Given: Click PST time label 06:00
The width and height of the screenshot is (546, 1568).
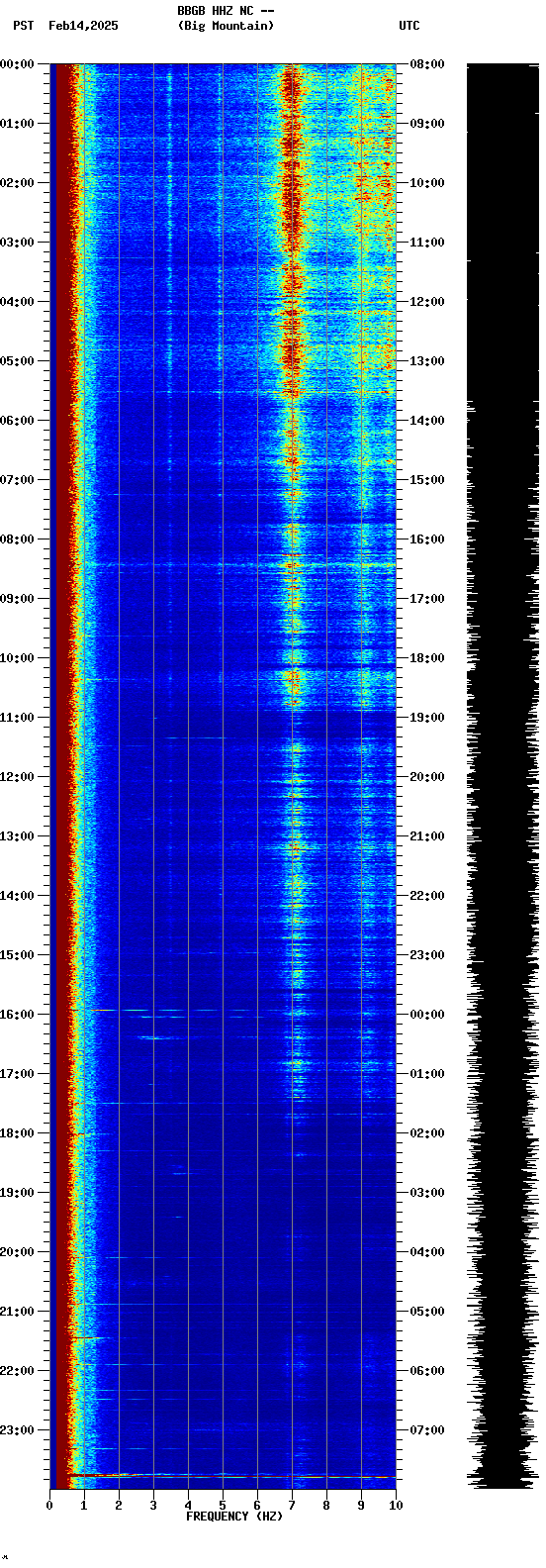Looking at the screenshot, I should pyautogui.click(x=18, y=421).
